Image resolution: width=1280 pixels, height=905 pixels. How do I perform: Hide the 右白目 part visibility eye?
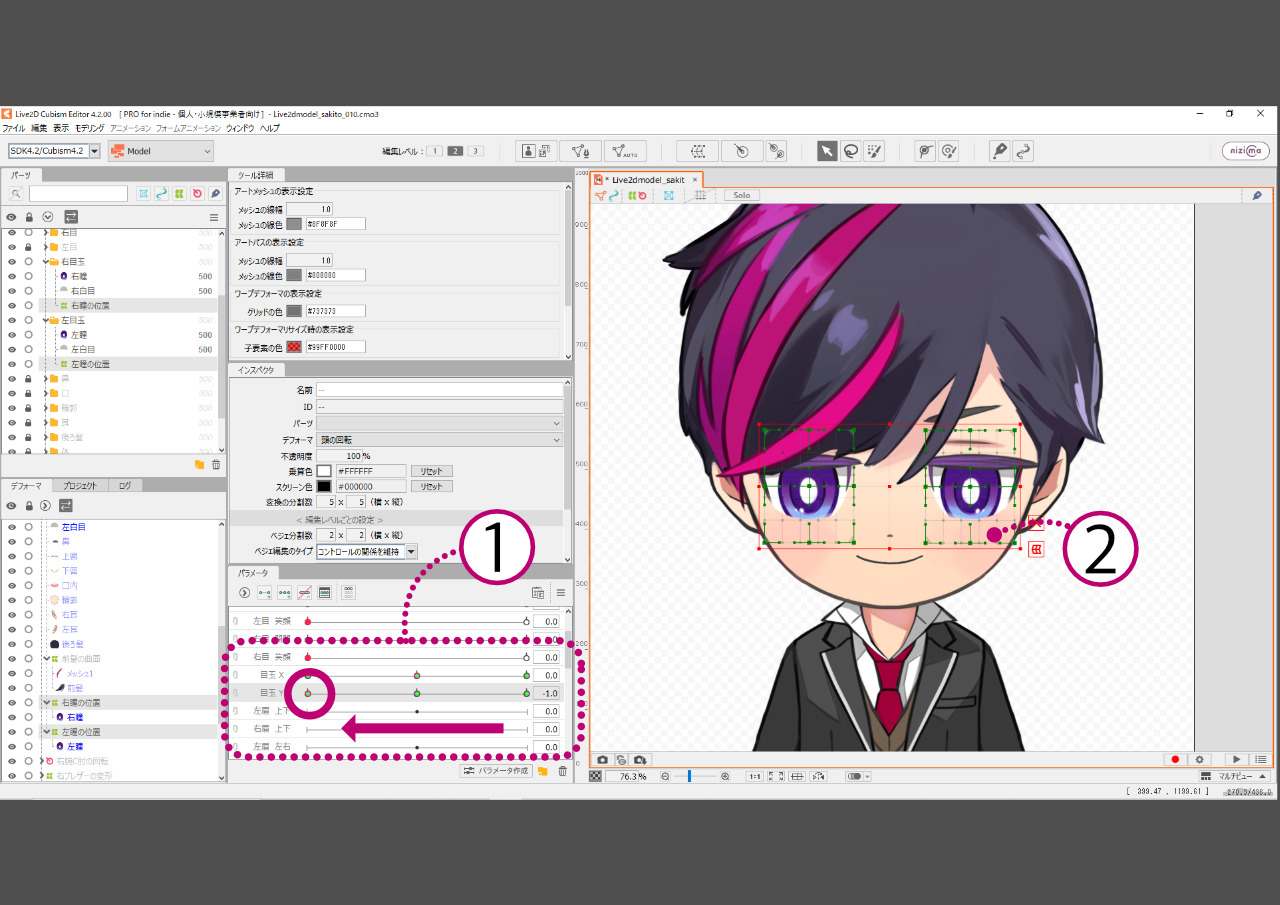pyautogui.click(x=12, y=291)
